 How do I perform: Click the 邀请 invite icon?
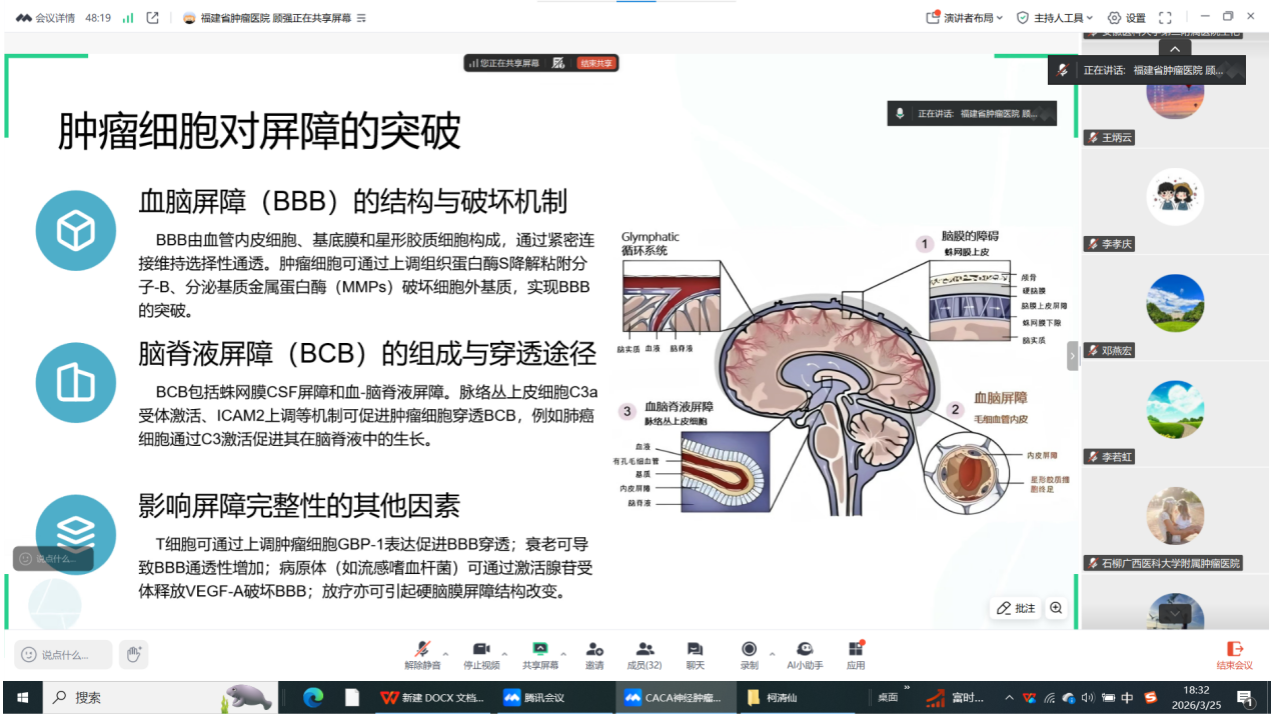click(595, 650)
